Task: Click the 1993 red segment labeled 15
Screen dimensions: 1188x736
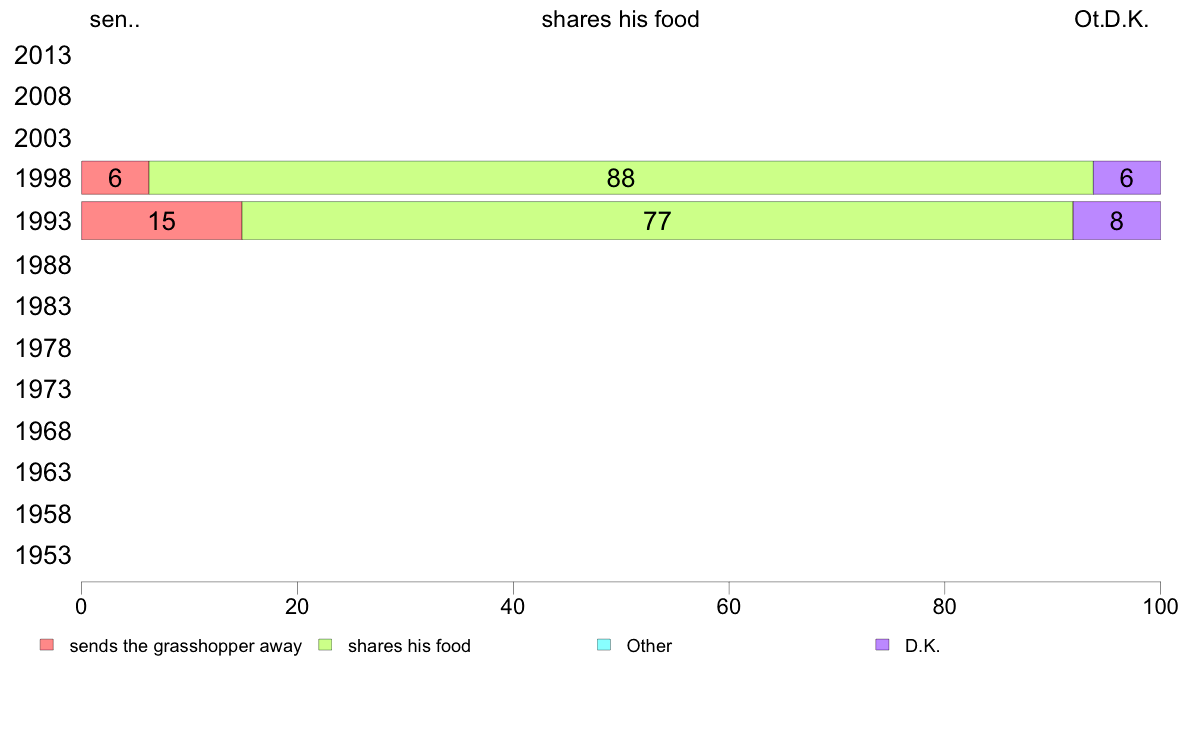Action: point(161,221)
